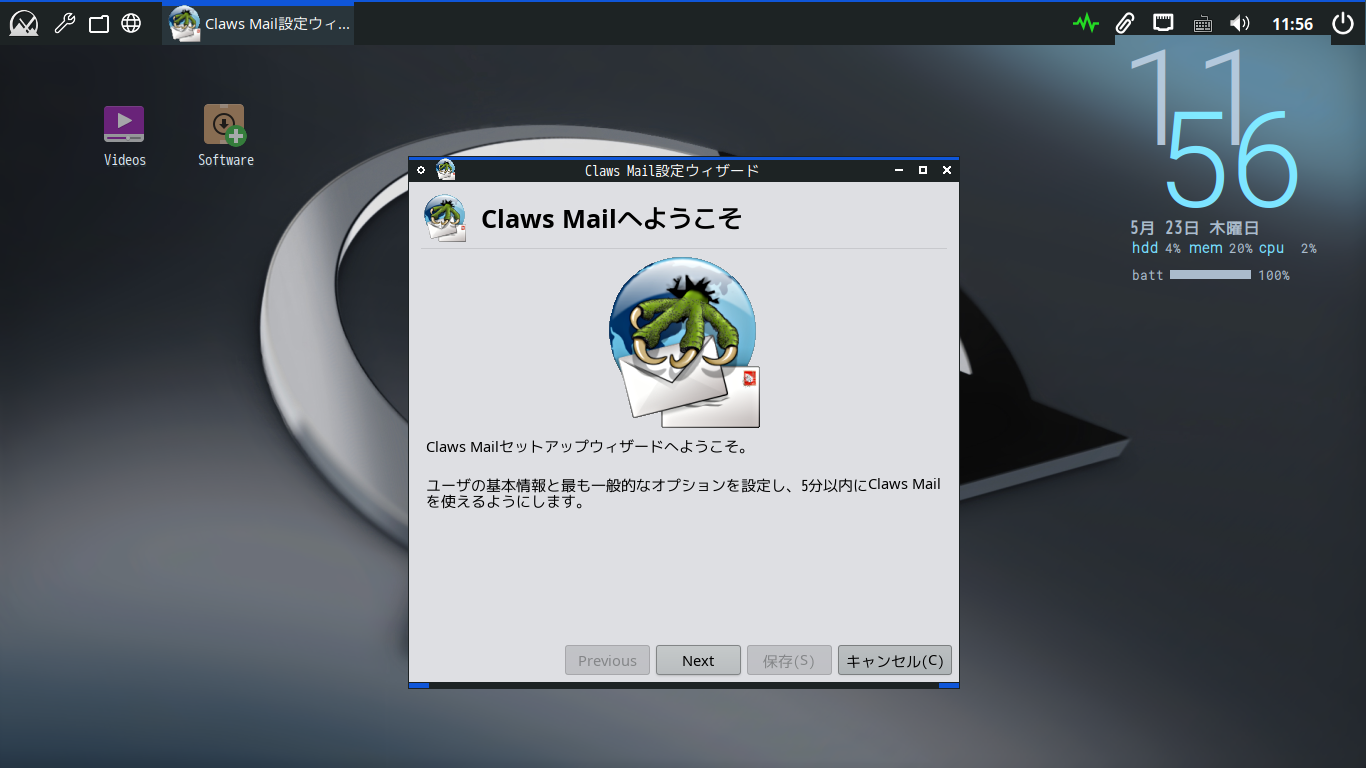
Task: Open the mountain-logo application menu
Action: pyautogui.click(x=24, y=24)
